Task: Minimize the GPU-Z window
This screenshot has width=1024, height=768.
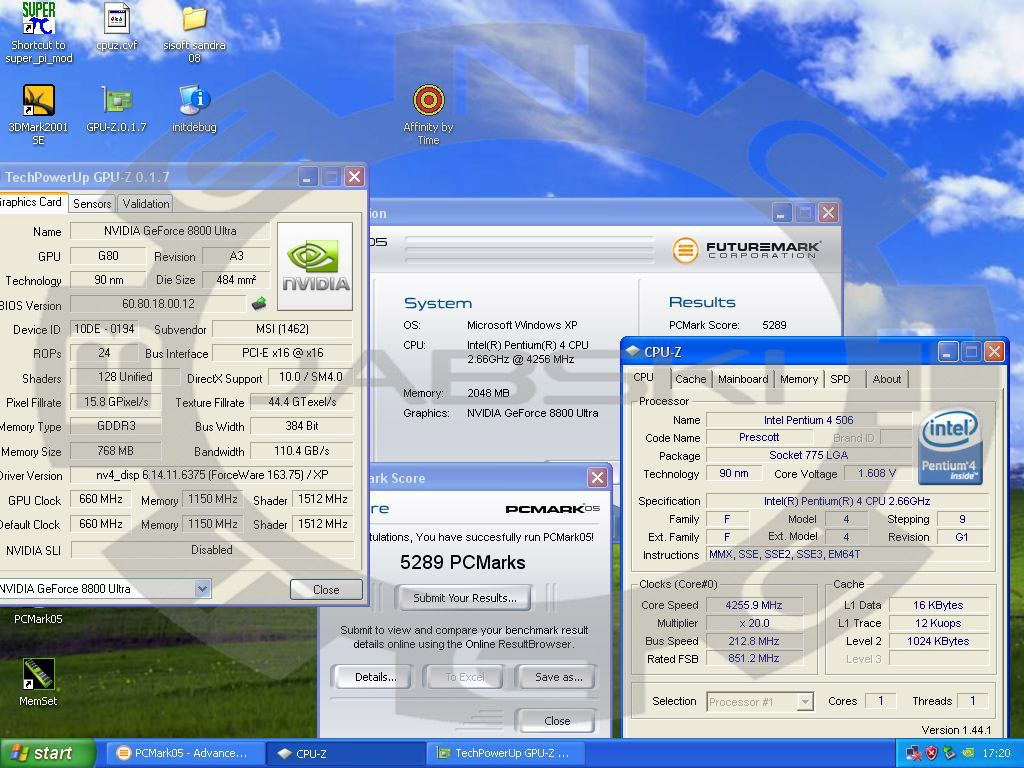Action: [308, 176]
